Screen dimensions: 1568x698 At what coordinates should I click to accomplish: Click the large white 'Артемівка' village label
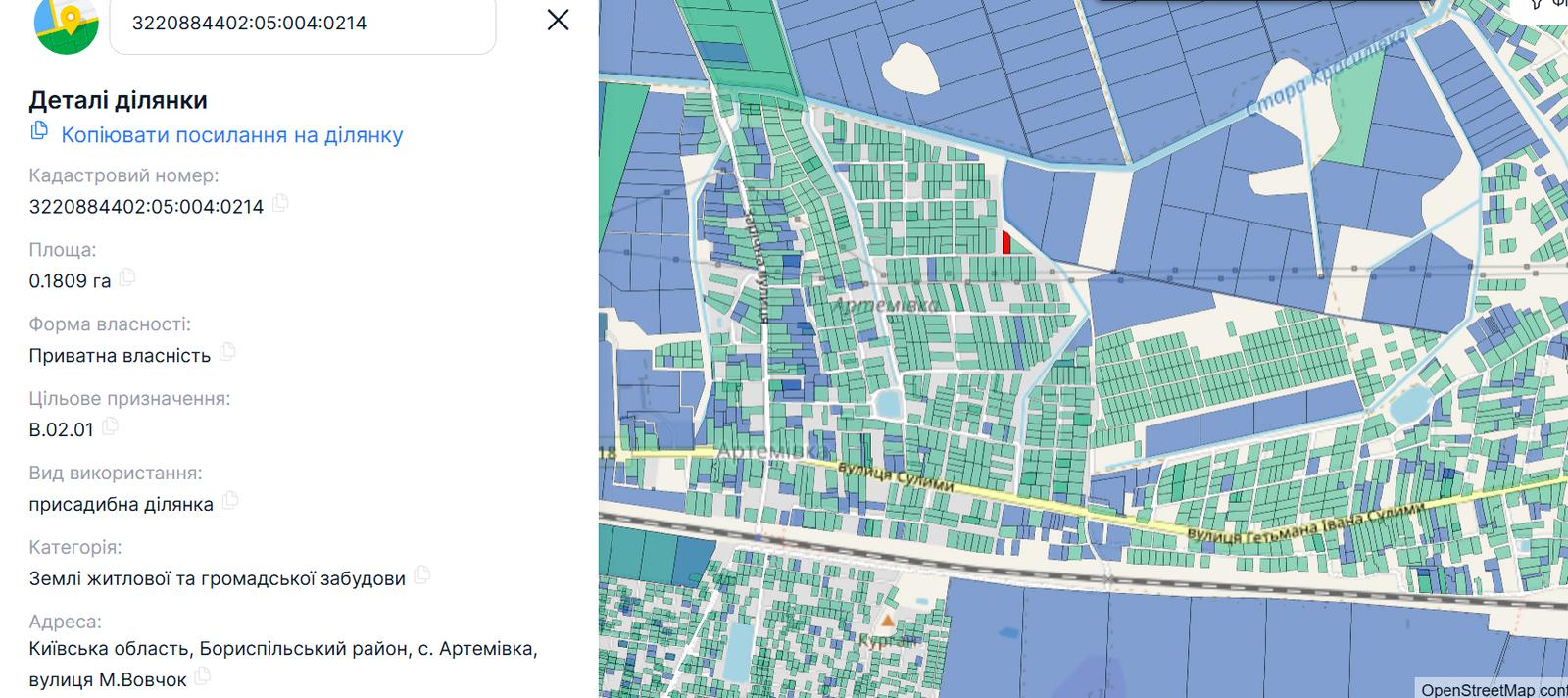click(885, 305)
